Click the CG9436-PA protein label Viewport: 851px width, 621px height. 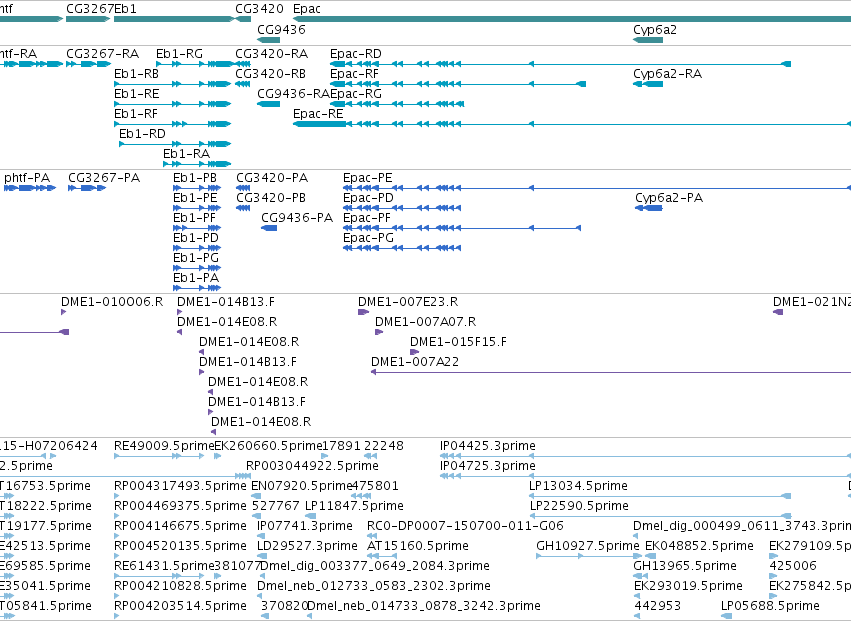297,218
